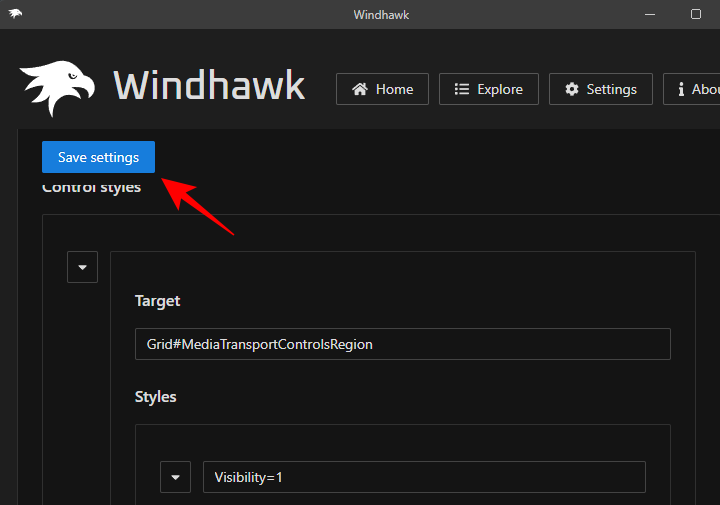720x505 pixels.
Task: Focus the Visibility=1 style input field
Action: coord(424,477)
